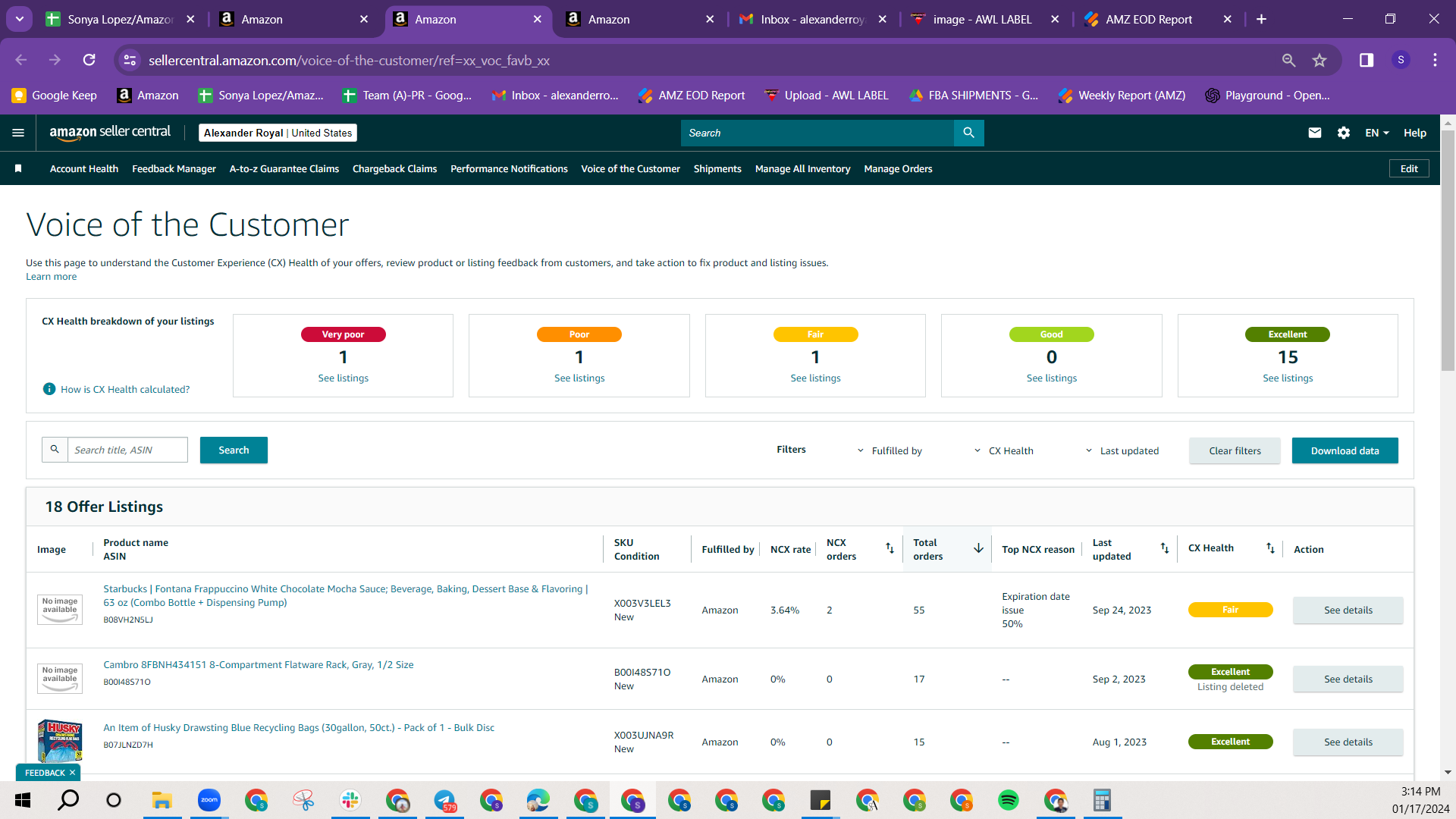Open the tab search dropdown in Chrome
The height and width of the screenshot is (819, 1456).
tap(20, 19)
